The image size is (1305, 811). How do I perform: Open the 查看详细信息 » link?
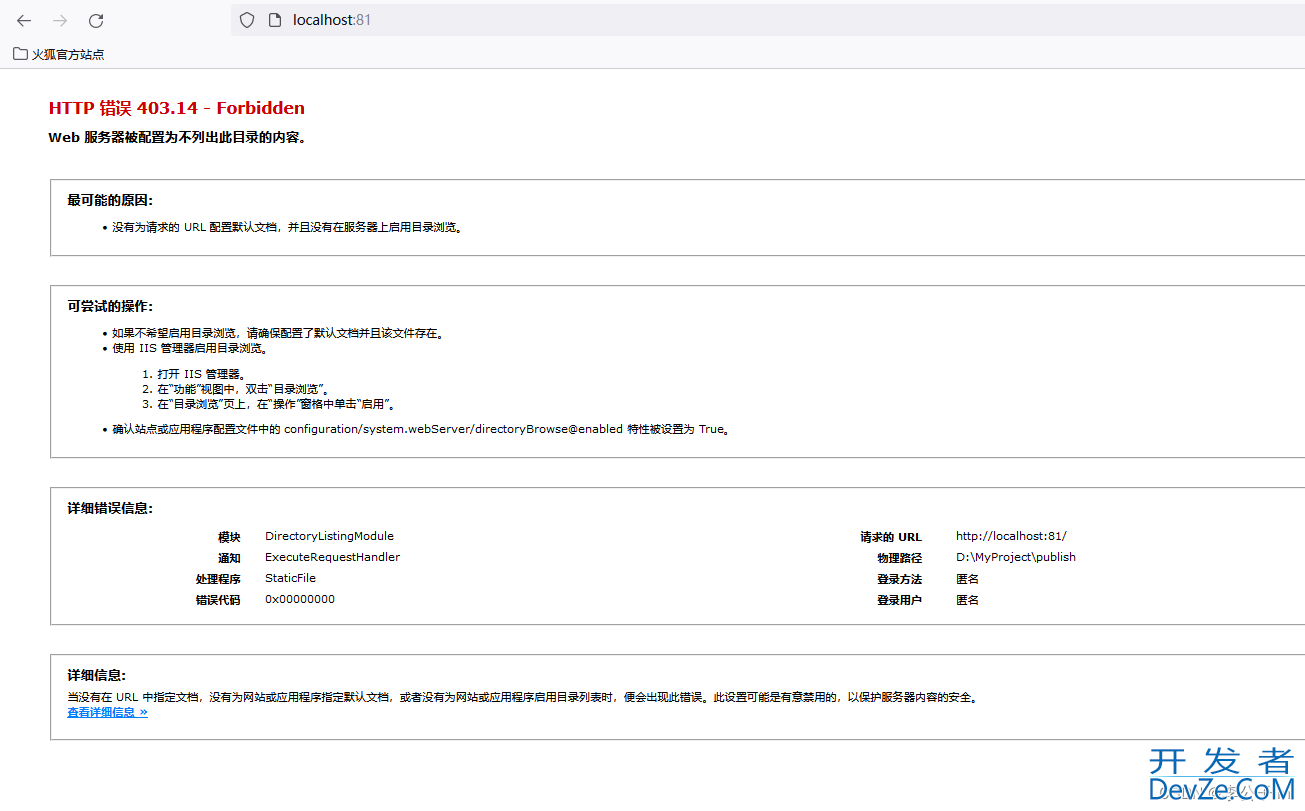click(x=107, y=713)
